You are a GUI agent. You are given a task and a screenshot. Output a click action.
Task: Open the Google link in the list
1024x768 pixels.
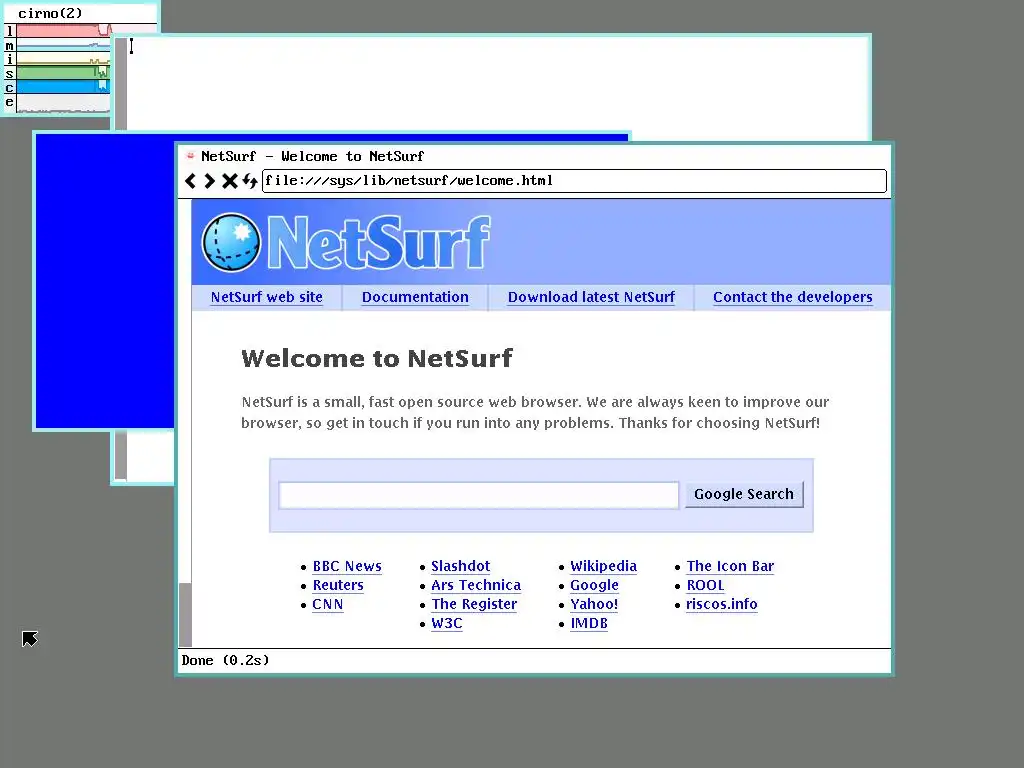tap(594, 585)
